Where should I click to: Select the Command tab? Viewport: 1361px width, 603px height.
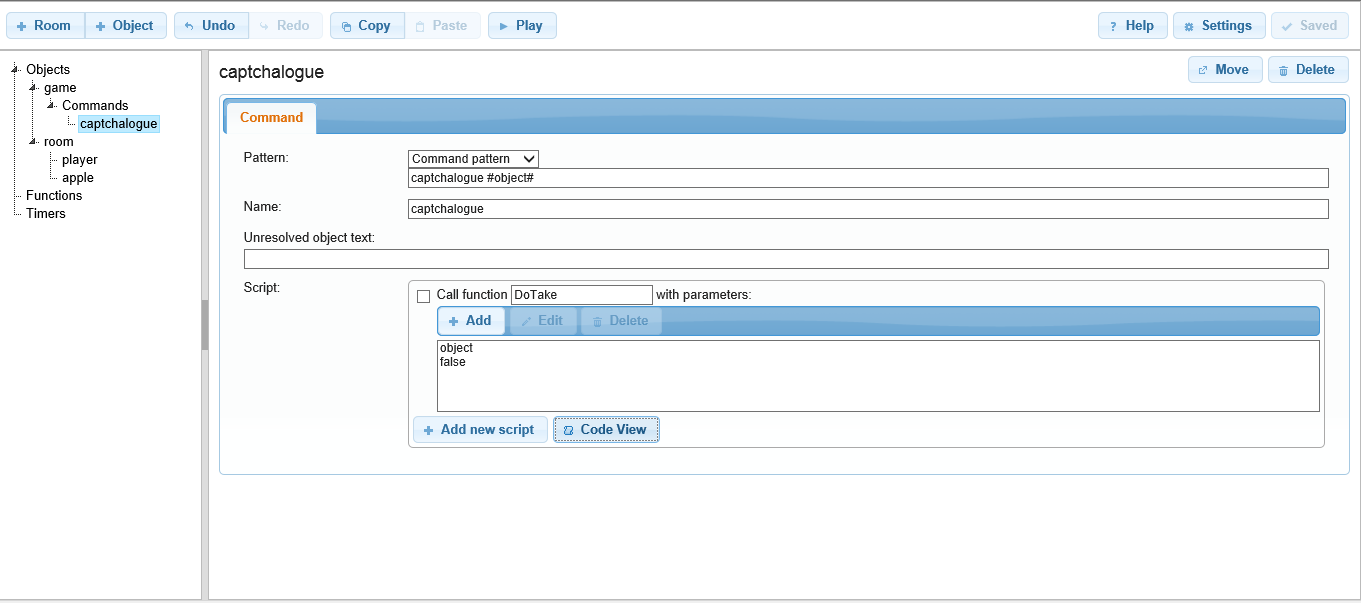point(271,118)
